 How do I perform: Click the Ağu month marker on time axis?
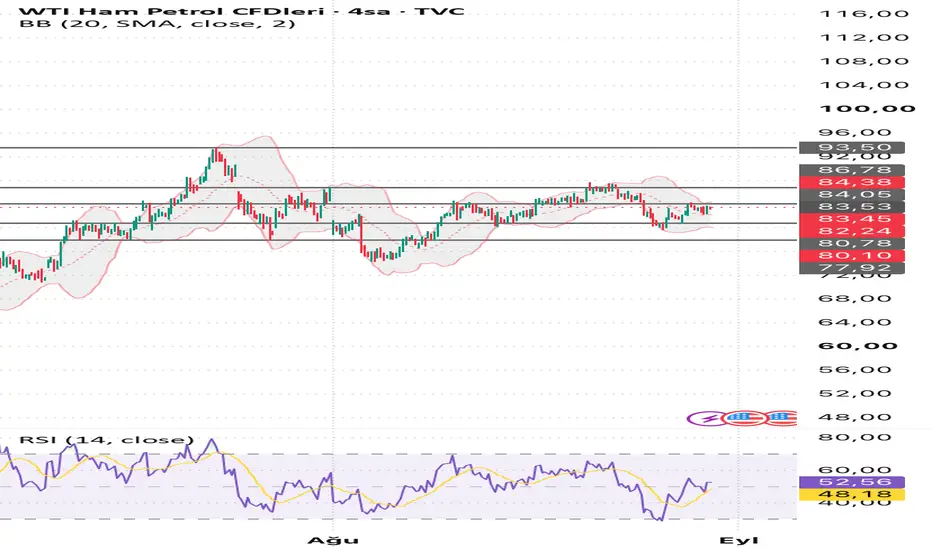click(333, 540)
